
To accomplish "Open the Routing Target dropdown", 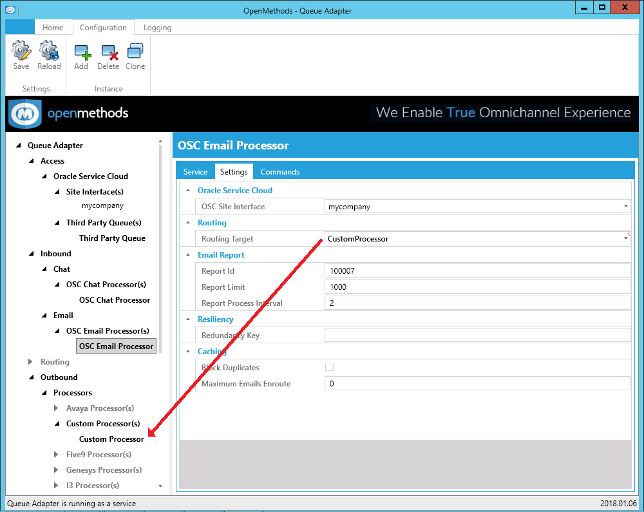I will 626,239.
